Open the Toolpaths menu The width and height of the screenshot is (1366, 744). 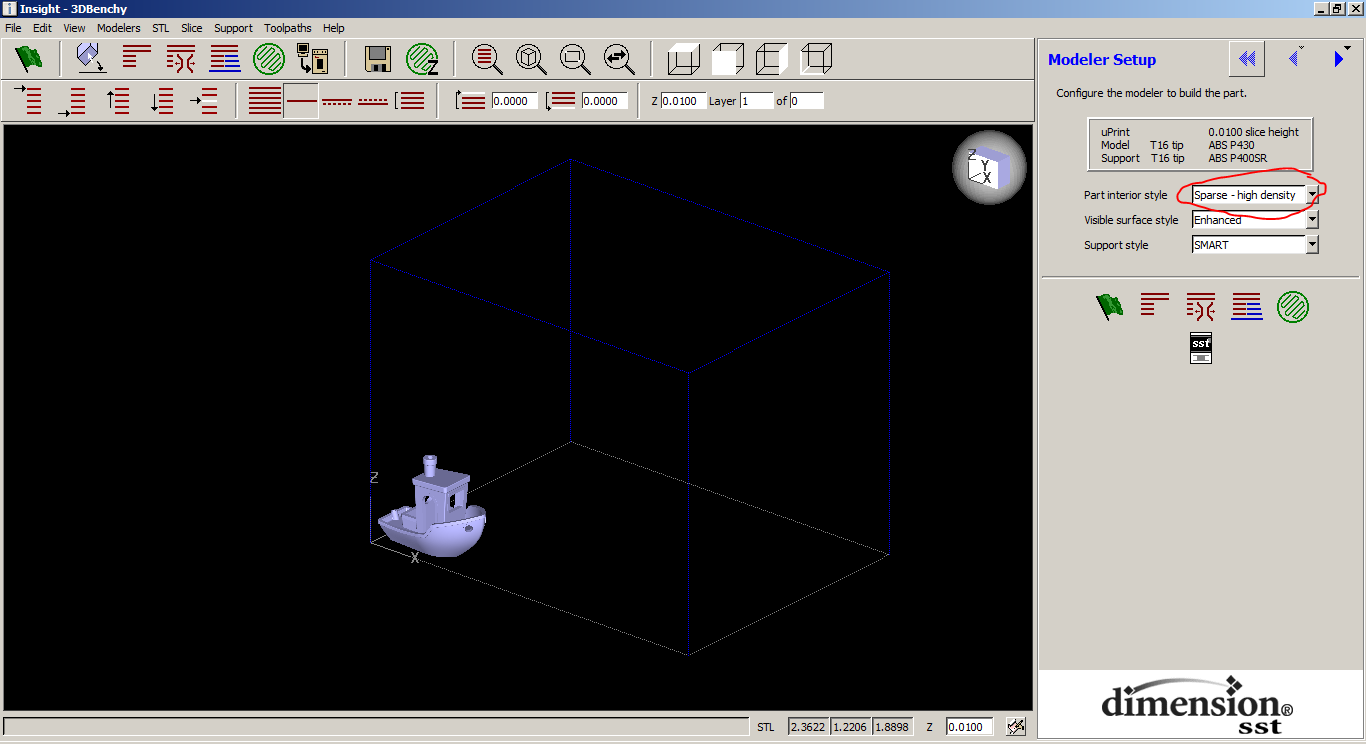click(x=288, y=28)
